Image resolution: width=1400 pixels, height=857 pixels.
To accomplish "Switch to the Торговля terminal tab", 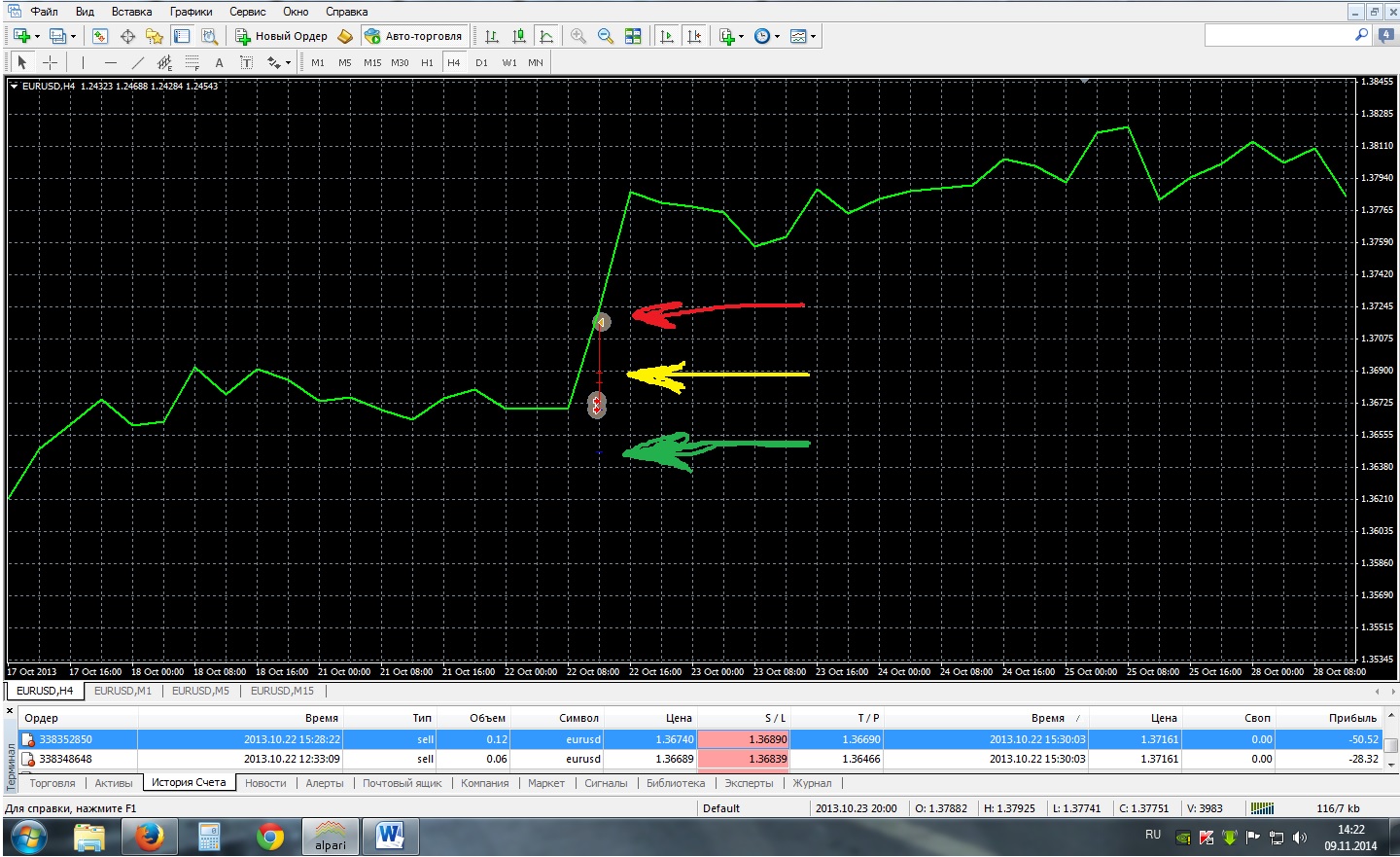I will (52, 783).
